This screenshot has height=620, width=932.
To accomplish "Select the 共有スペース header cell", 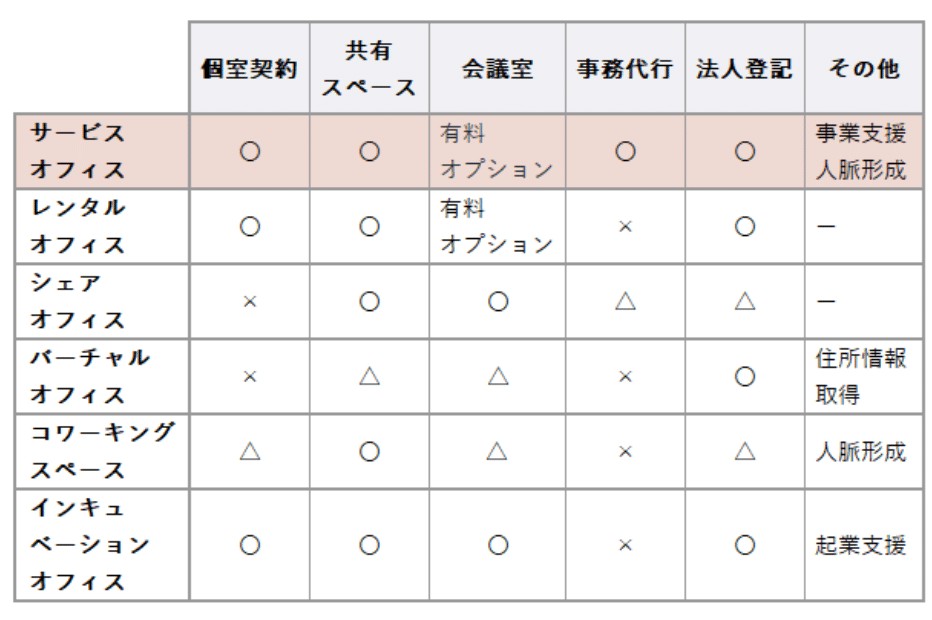I will click(x=369, y=68).
